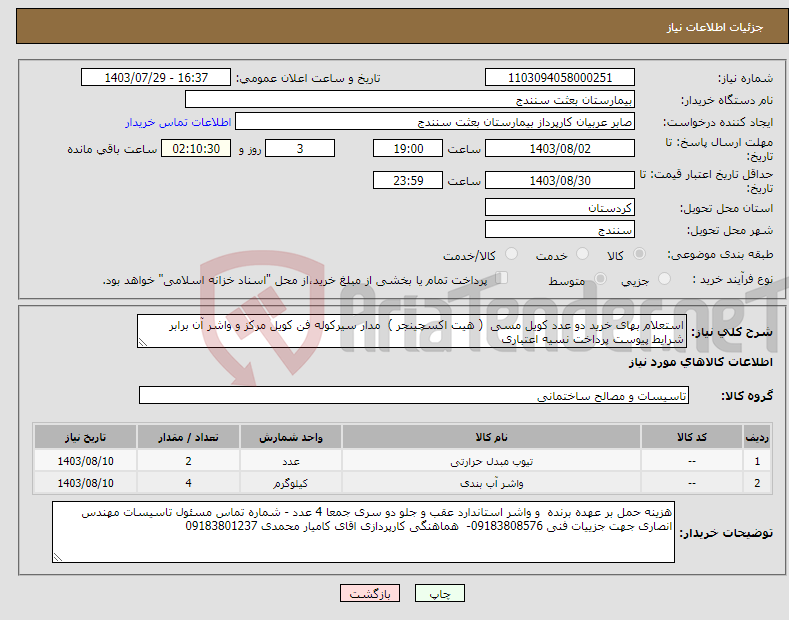789x620 pixels.
Task: Click the validity hour field 23:59
Action: [x=408, y=180]
